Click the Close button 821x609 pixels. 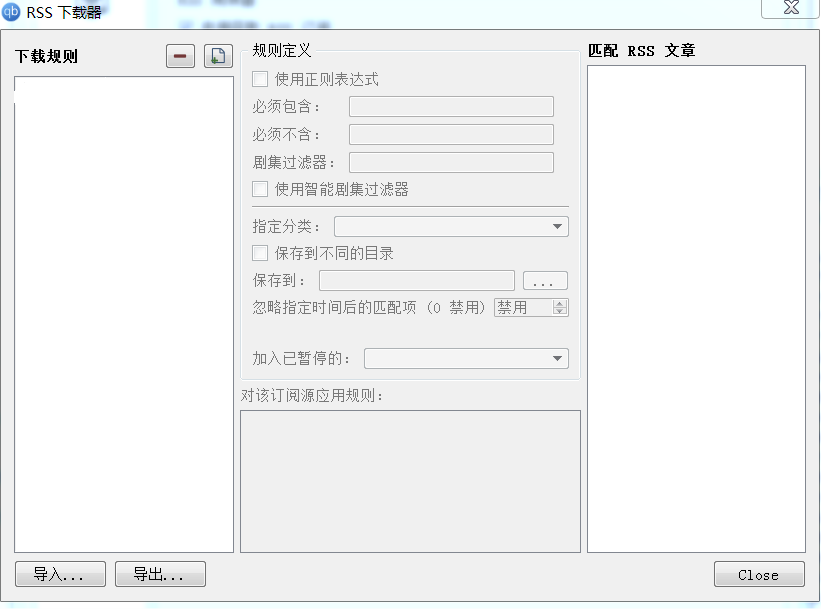[x=759, y=574]
